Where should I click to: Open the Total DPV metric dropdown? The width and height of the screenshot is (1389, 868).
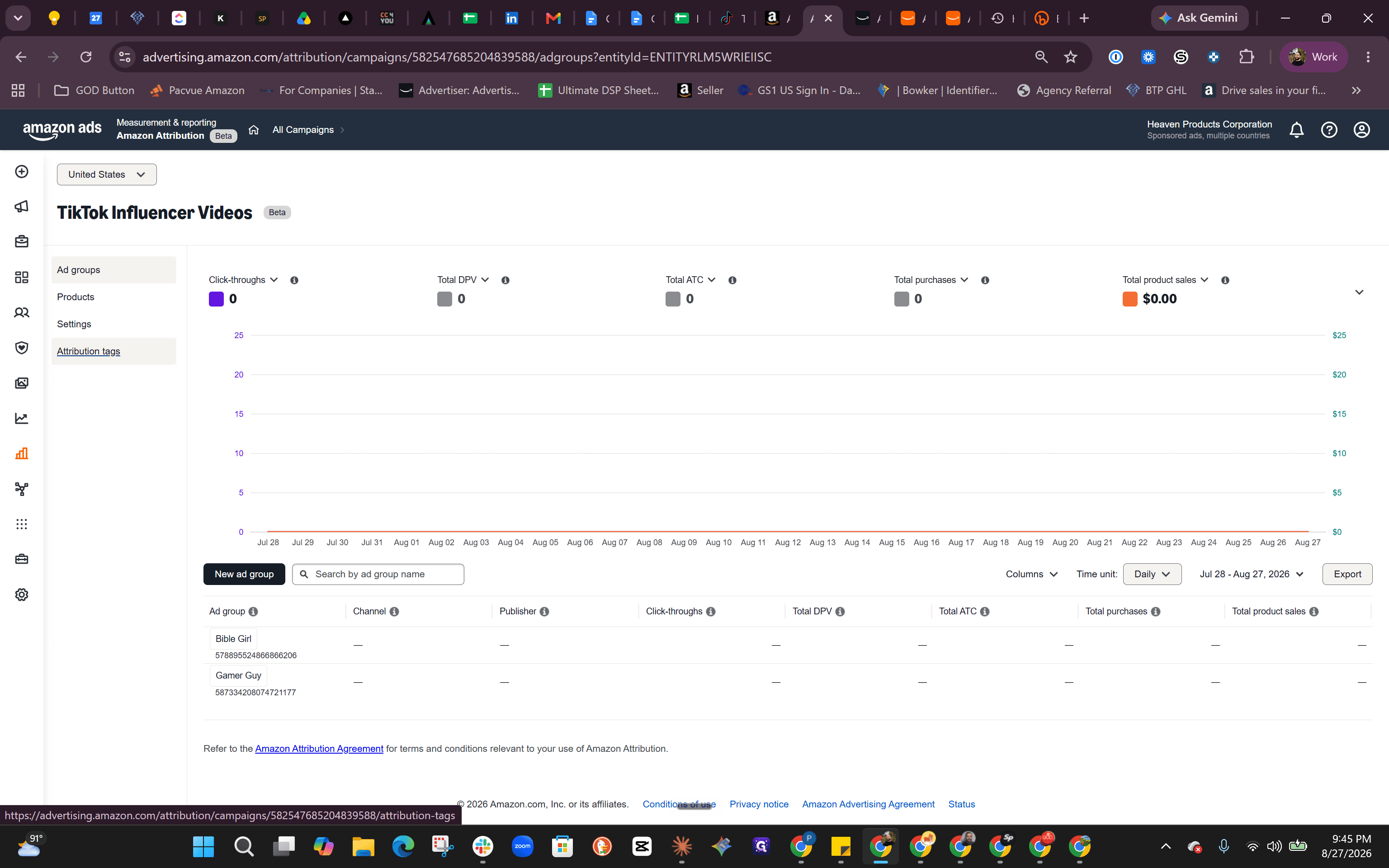(463, 280)
